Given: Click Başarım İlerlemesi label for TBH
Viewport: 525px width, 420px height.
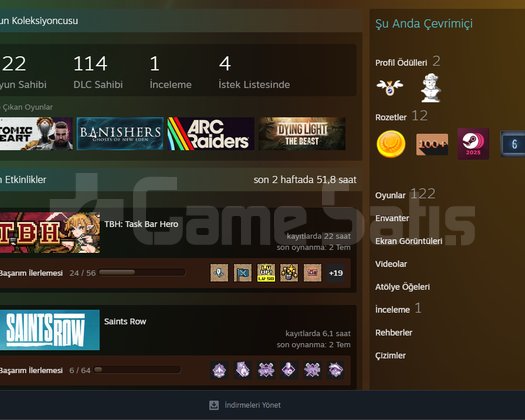Looking at the screenshot, I should pyautogui.click(x=31, y=273).
